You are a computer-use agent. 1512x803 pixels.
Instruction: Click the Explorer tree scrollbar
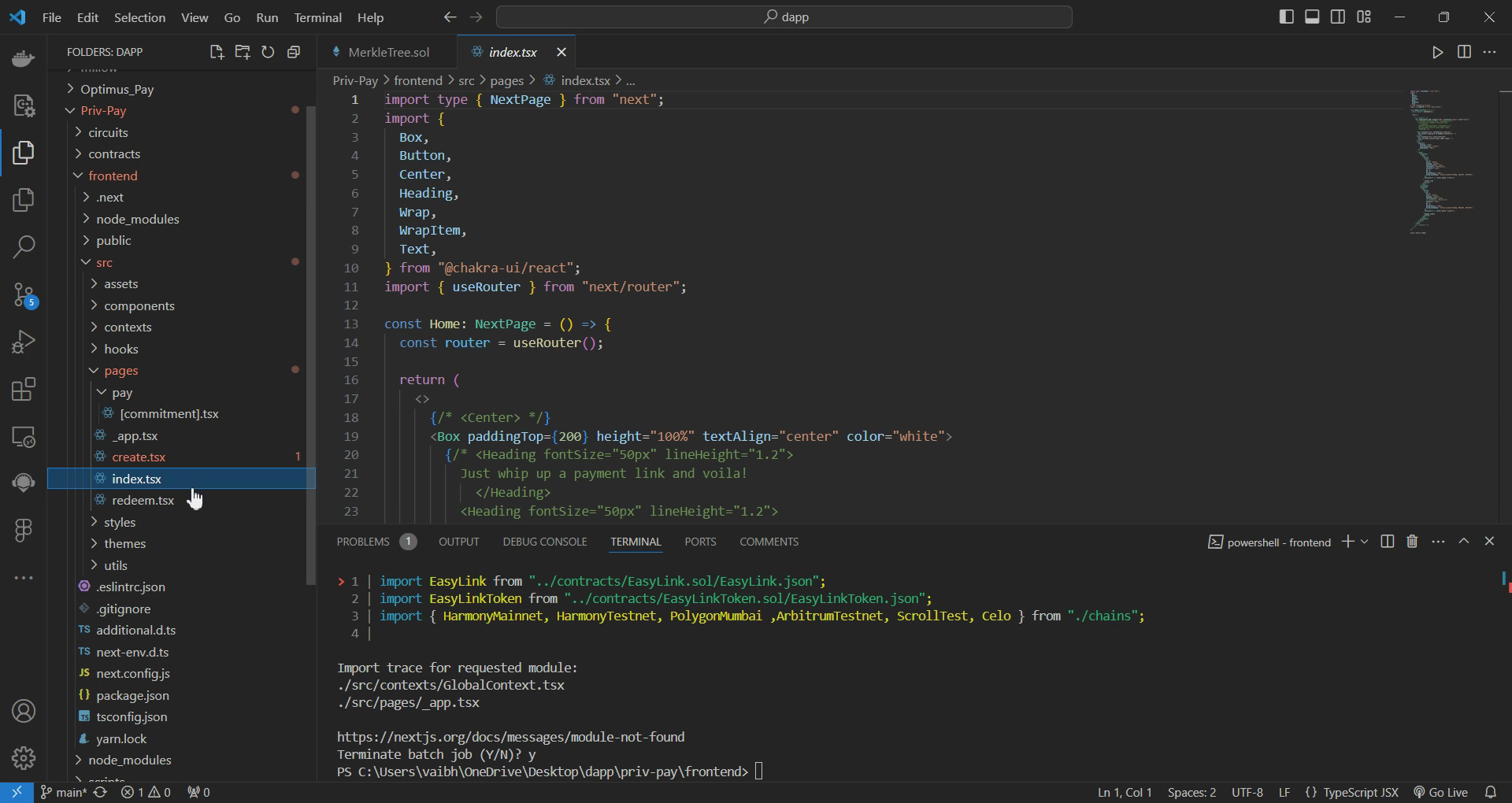click(x=310, y=346)
